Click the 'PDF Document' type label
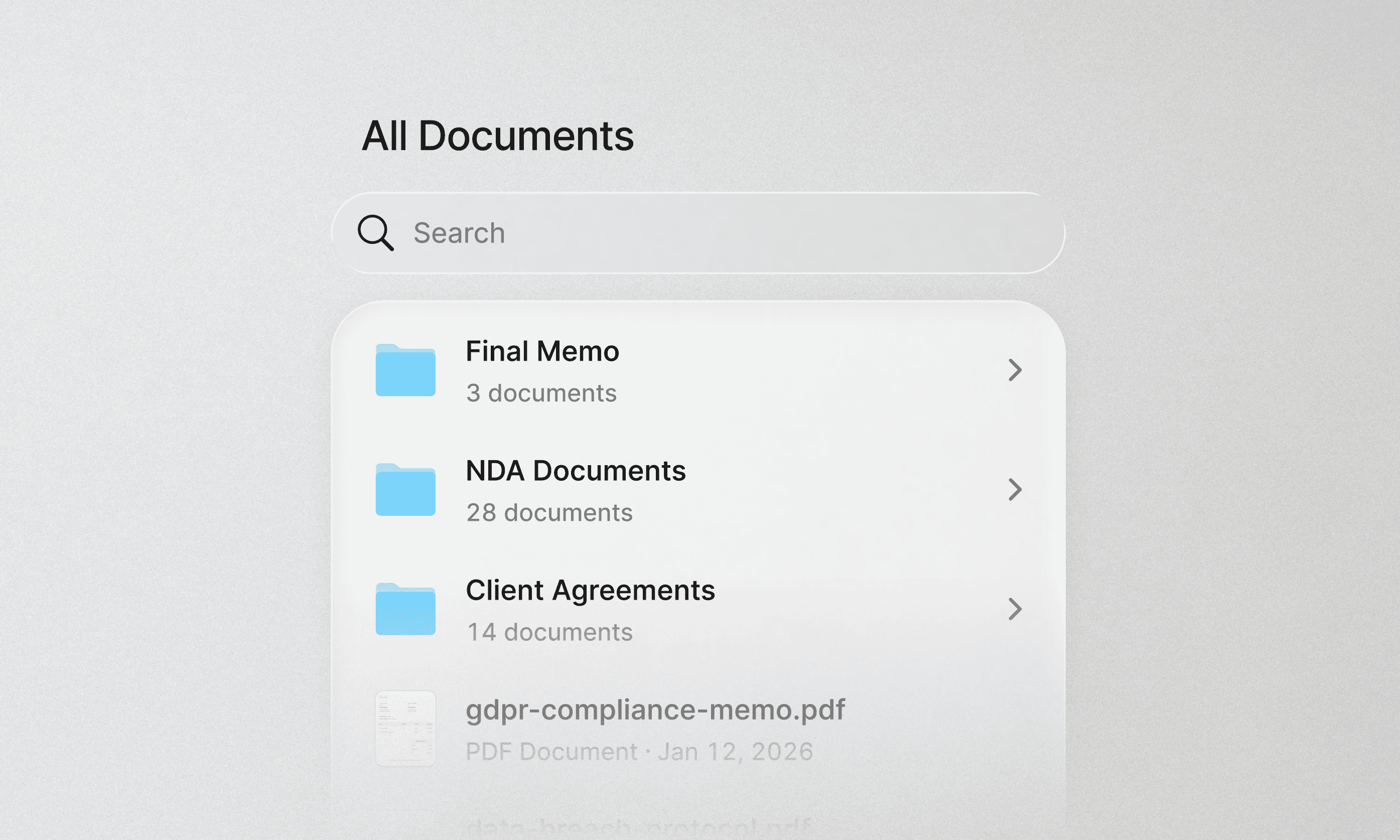Screen dimensions: 1400x840 (550, 752)
